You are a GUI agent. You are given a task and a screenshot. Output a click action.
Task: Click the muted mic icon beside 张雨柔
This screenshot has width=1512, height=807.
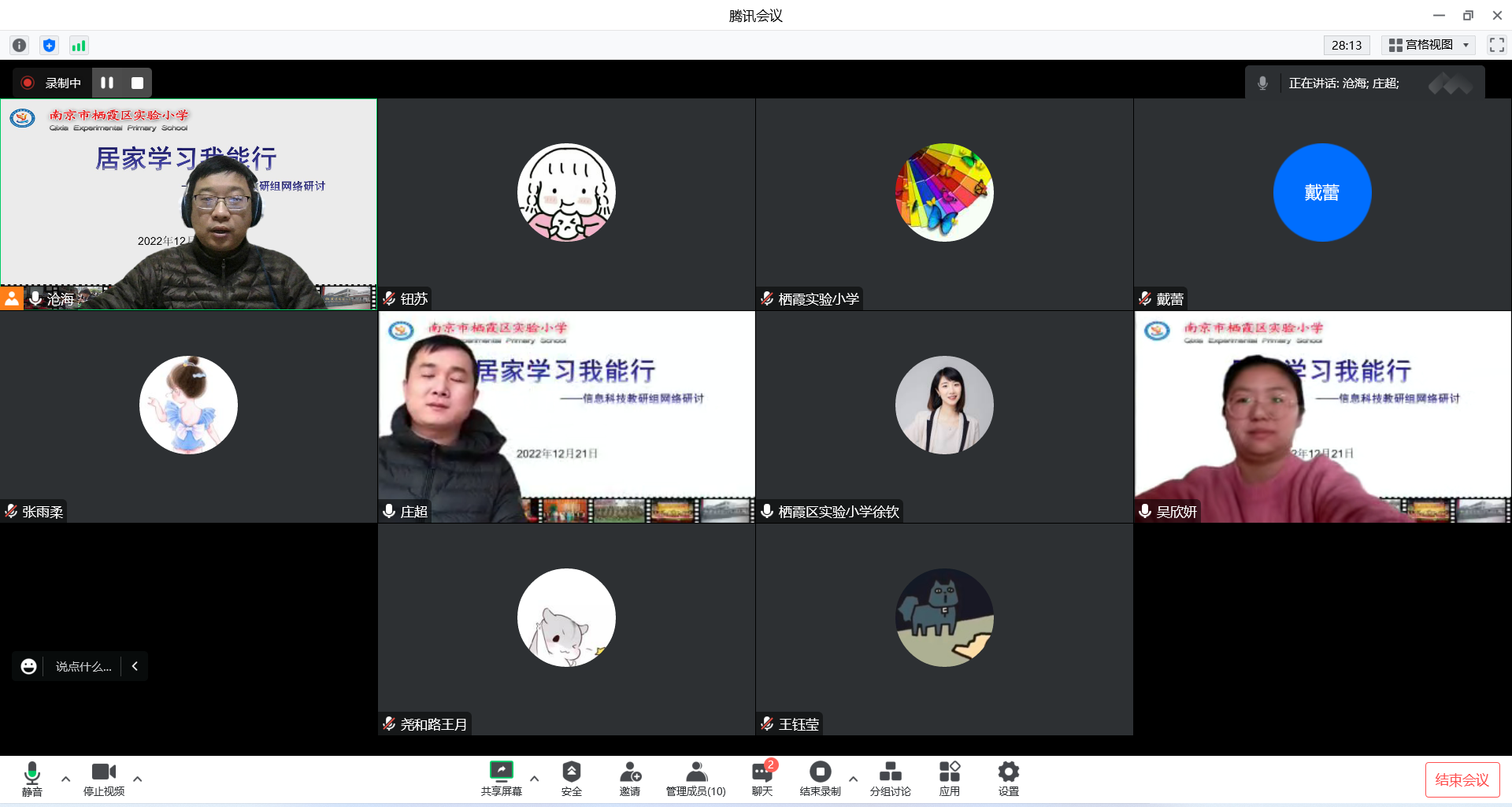coord(11,511)
